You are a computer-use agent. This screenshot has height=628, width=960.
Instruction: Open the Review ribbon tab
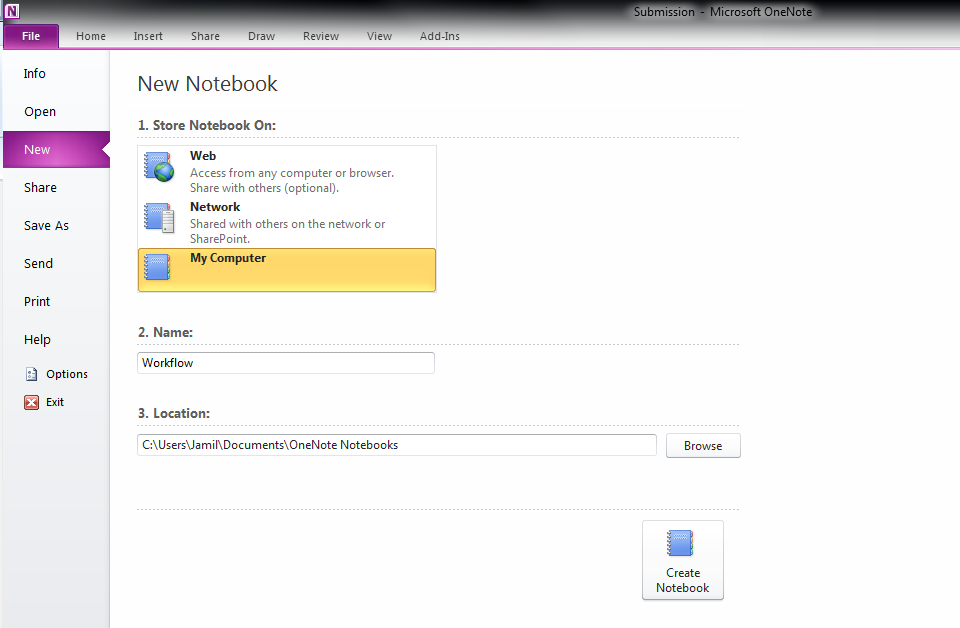[321, 36]
